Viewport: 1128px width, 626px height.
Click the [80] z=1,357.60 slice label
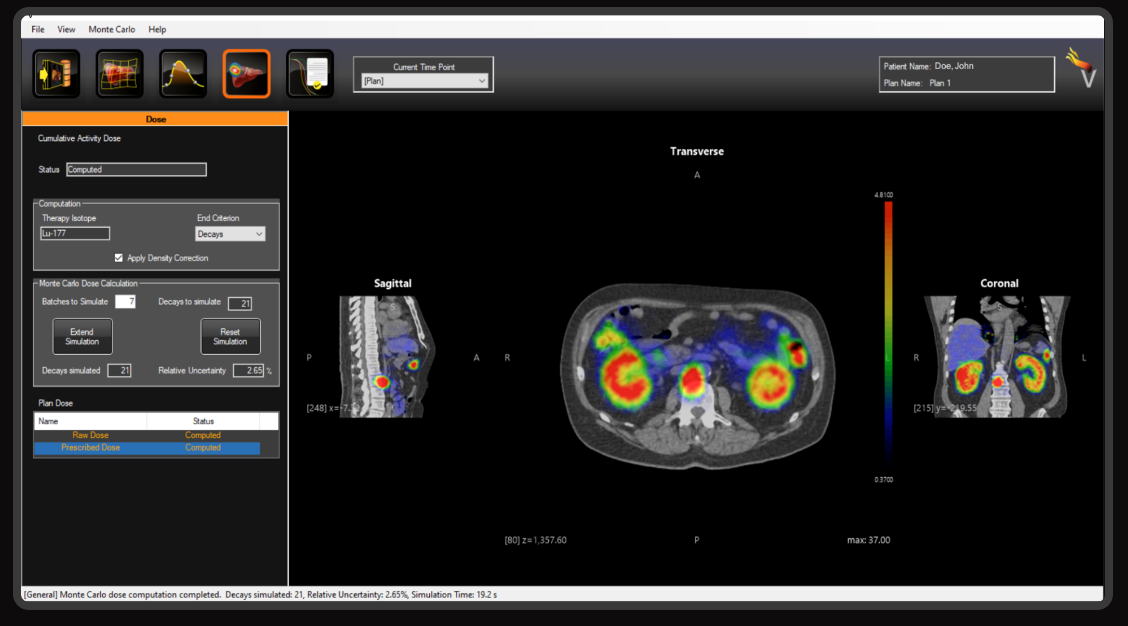click(x=535, y=540)
